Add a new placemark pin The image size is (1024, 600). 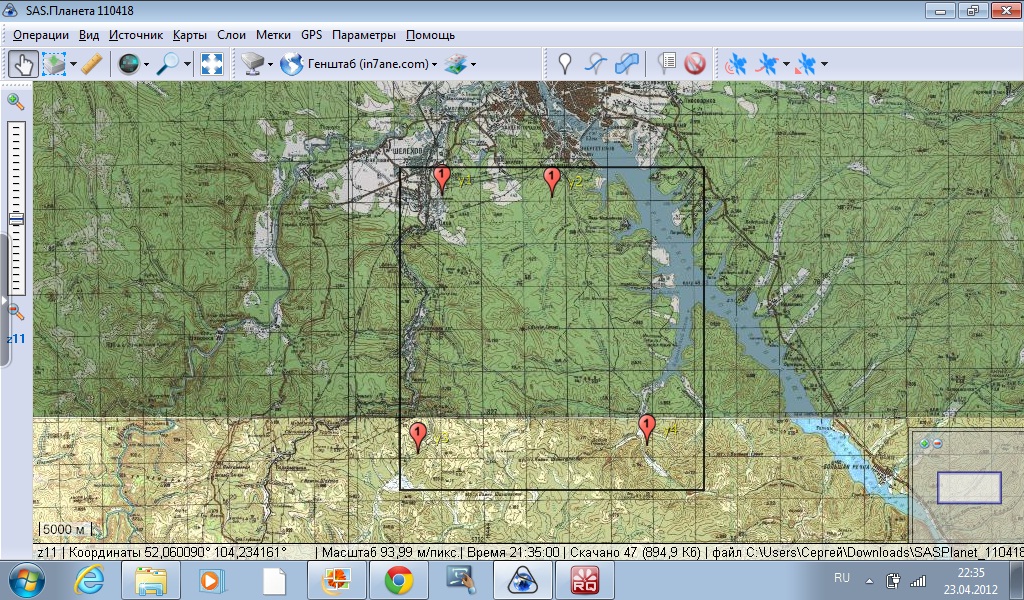pyautogui.click(x=565, y=64)
